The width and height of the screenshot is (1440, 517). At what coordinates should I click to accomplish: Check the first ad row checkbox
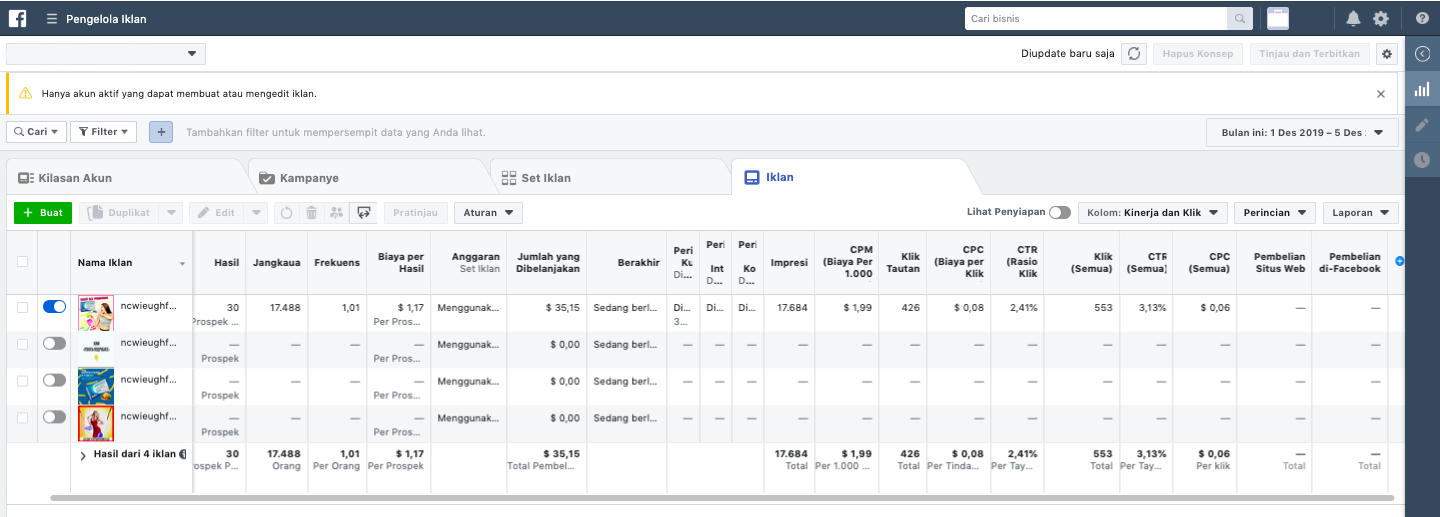pos(22,307)
